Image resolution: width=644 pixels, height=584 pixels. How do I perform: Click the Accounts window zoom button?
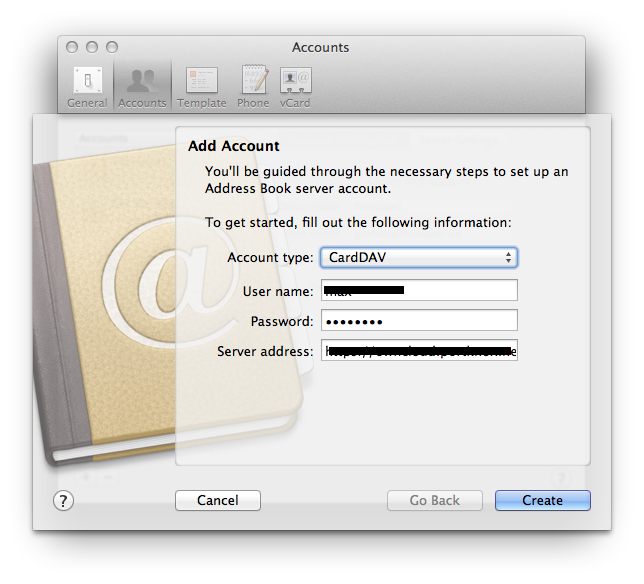pos(112,47)
